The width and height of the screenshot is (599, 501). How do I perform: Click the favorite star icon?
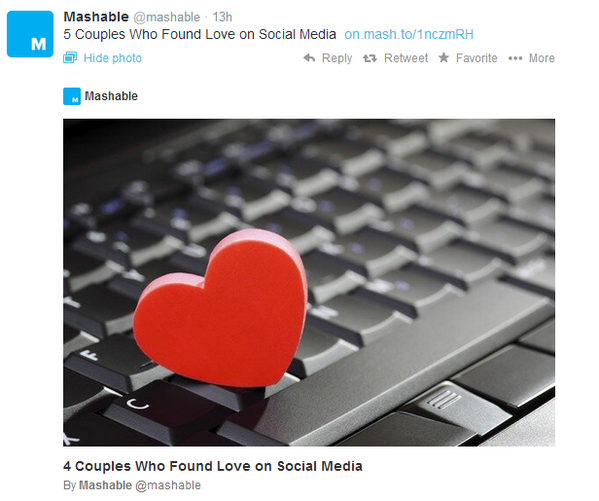pos(444,58)
